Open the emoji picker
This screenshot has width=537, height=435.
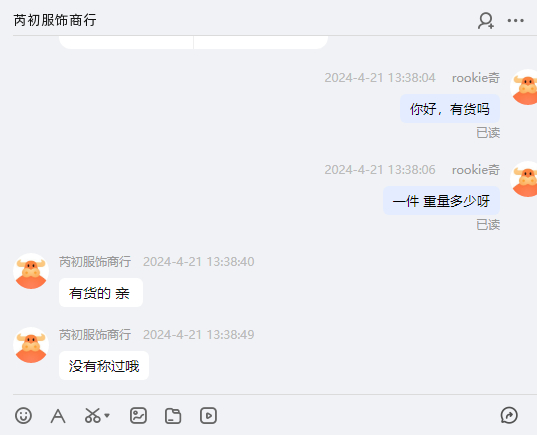(x=23, y=416)
